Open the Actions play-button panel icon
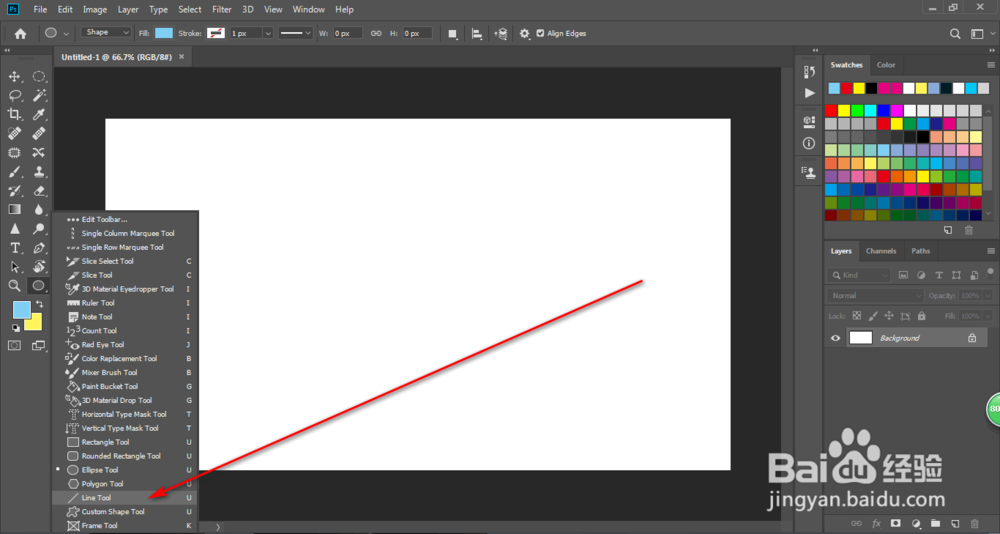The width and height of the screenshot is (1000, 534). coord(809,93)
